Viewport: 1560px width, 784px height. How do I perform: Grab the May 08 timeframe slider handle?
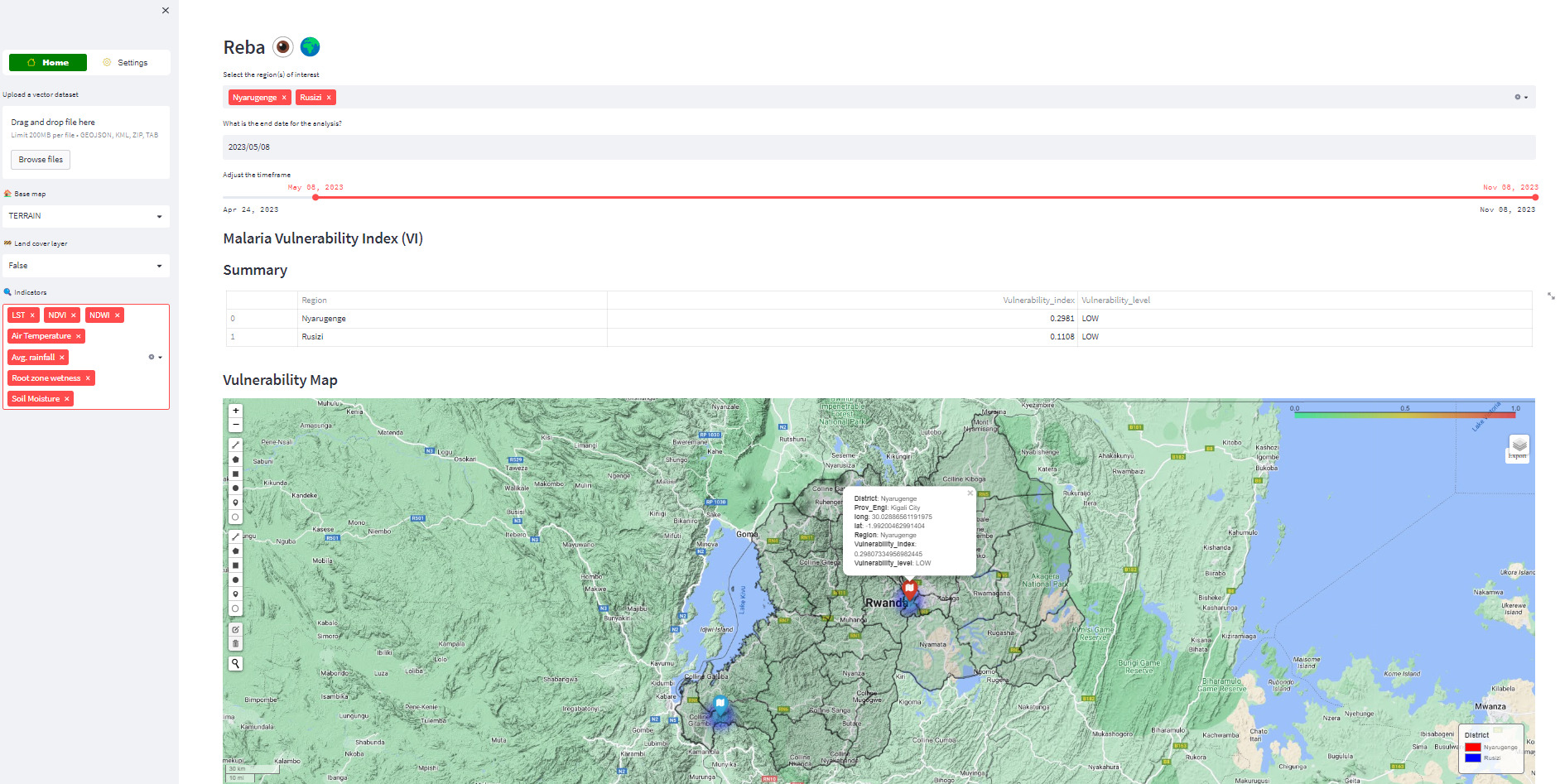tap(315, 197)
